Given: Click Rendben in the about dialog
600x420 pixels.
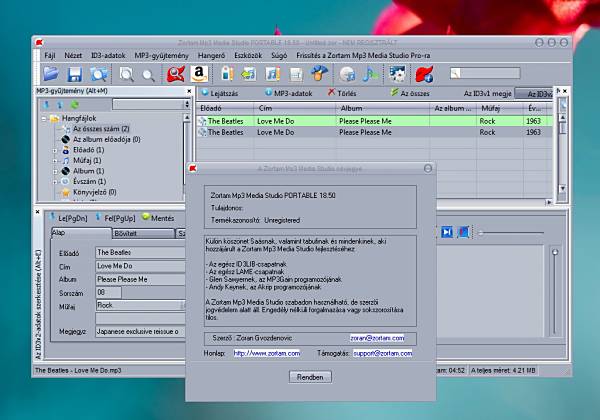Looking at the screenshot, I should (x=310, y=377).
